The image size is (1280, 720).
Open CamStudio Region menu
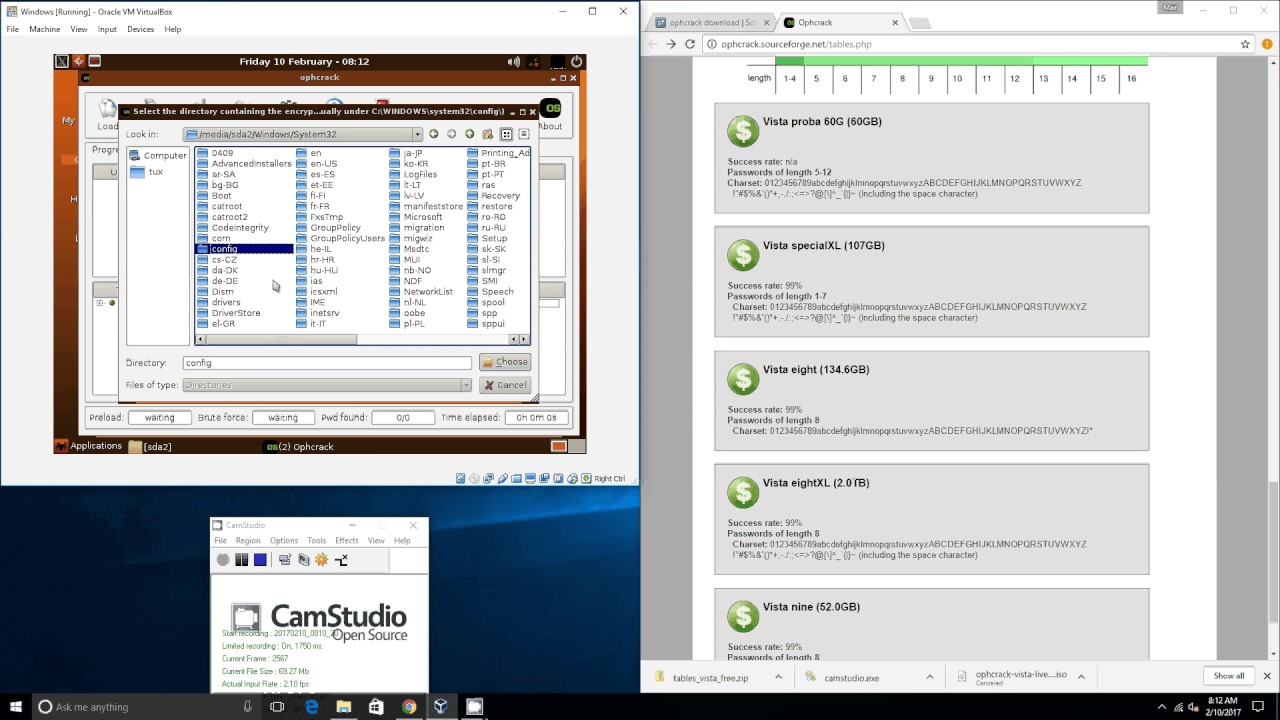pyautogui.click(x=248, y=540)
